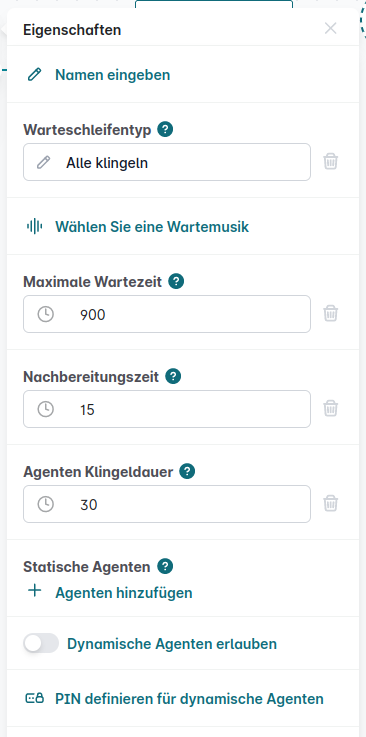The image size is (366, 737).
Task: Click Agenten hinzufügen link
Action: pos(124,593)
